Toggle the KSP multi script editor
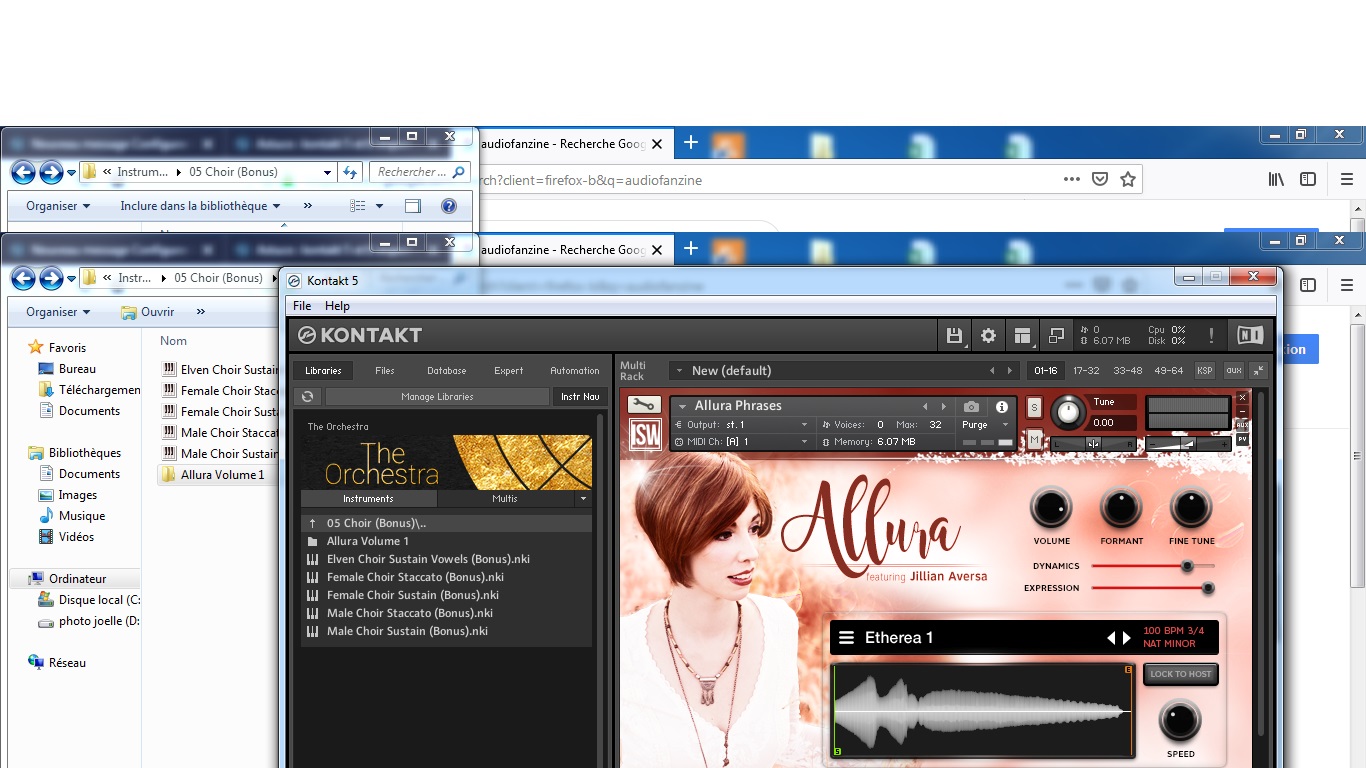1366x768 pixels. pyautogui.click(x=1205, y=370)
